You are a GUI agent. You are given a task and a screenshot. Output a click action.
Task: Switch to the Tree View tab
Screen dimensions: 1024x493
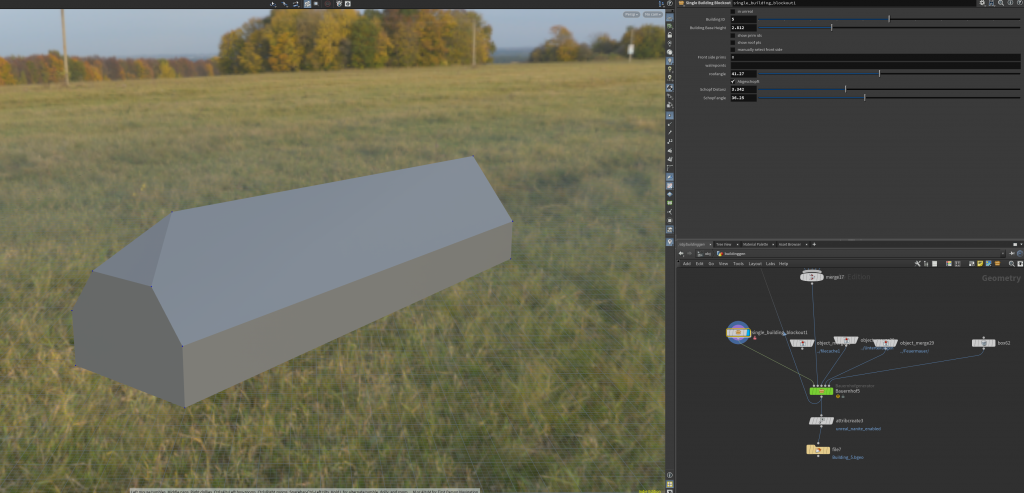coord(723,244)
